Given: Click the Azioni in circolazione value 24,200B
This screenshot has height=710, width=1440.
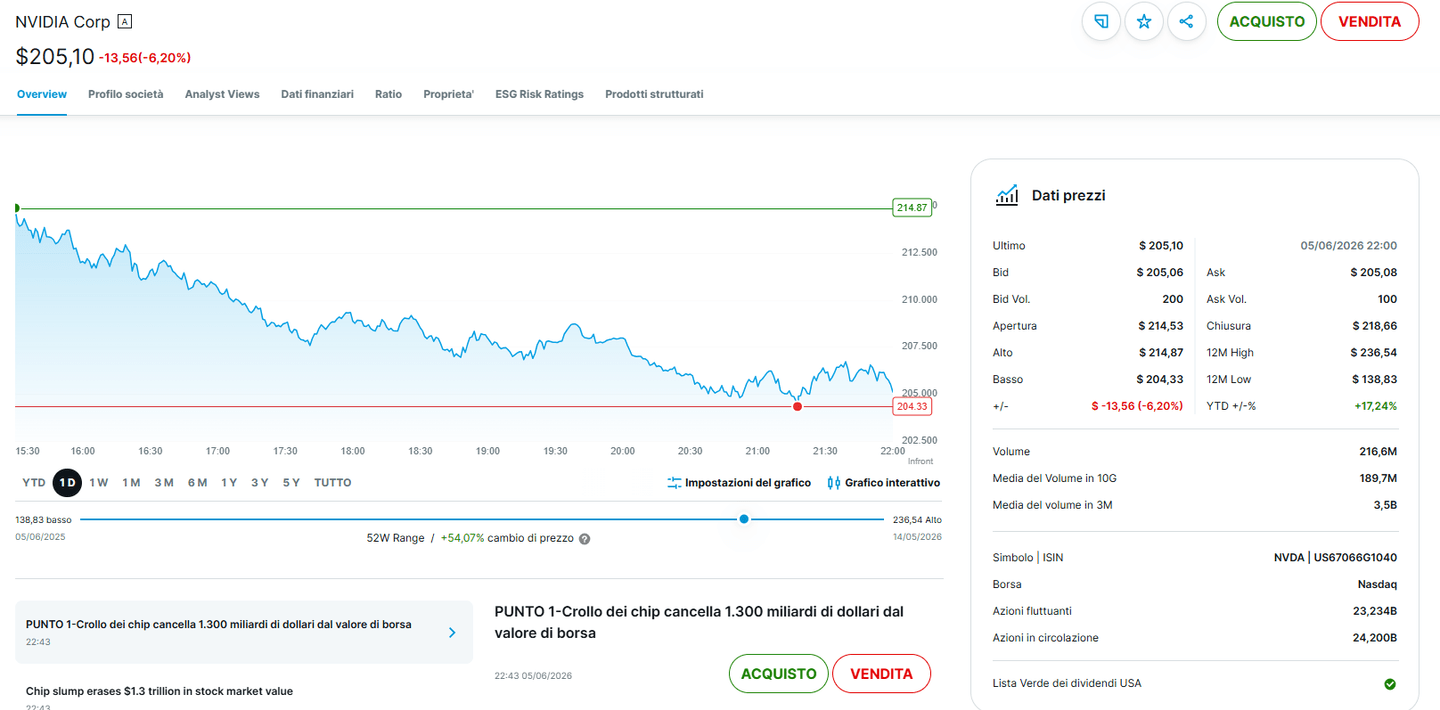Looking at the screenshot, I should click(x=1374, y=638).
